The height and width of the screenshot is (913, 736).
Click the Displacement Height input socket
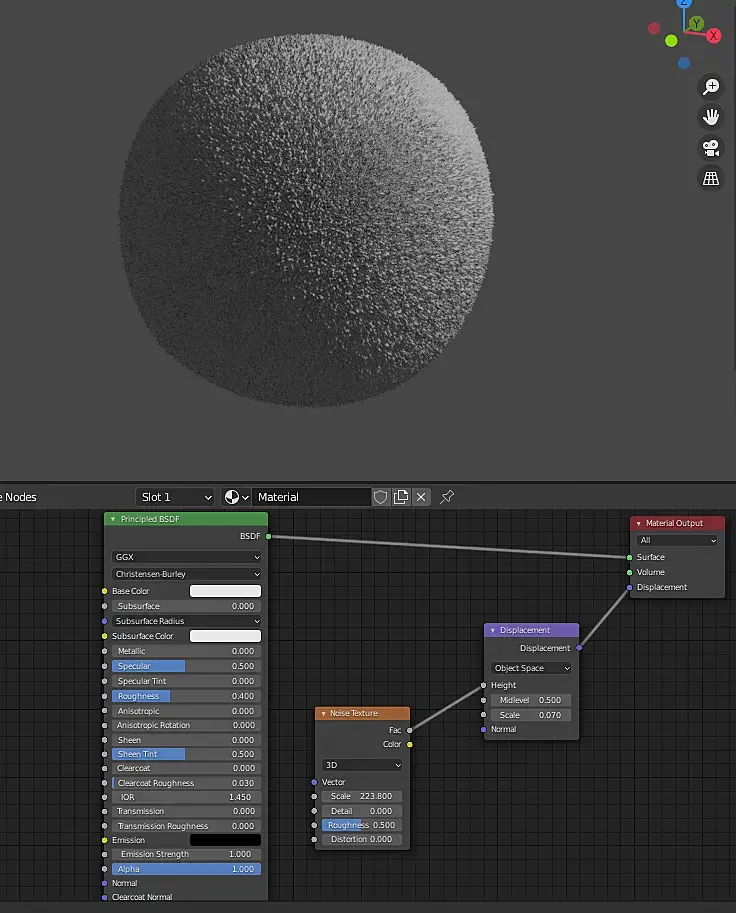pos(483,685)
